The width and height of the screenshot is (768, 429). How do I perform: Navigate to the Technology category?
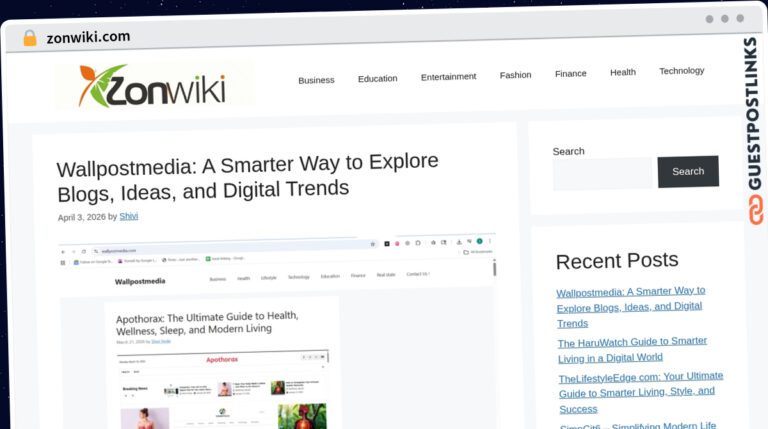pyautogui.click(x=681, y=71)
